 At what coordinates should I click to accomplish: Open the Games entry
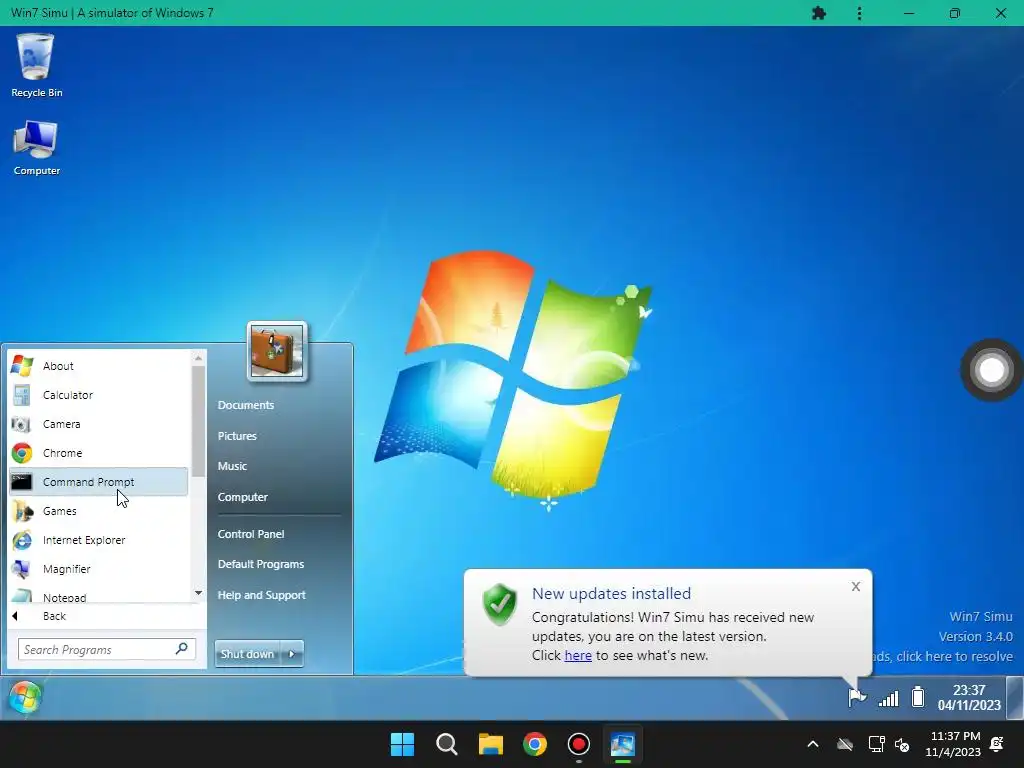(98, 511)
